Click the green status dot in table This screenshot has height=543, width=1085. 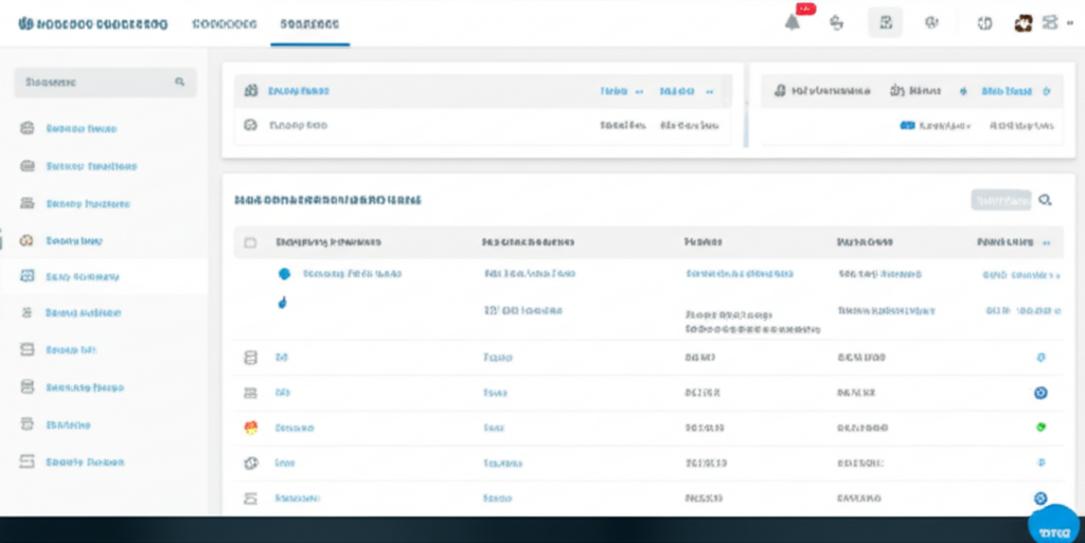tap(1040, 427)
